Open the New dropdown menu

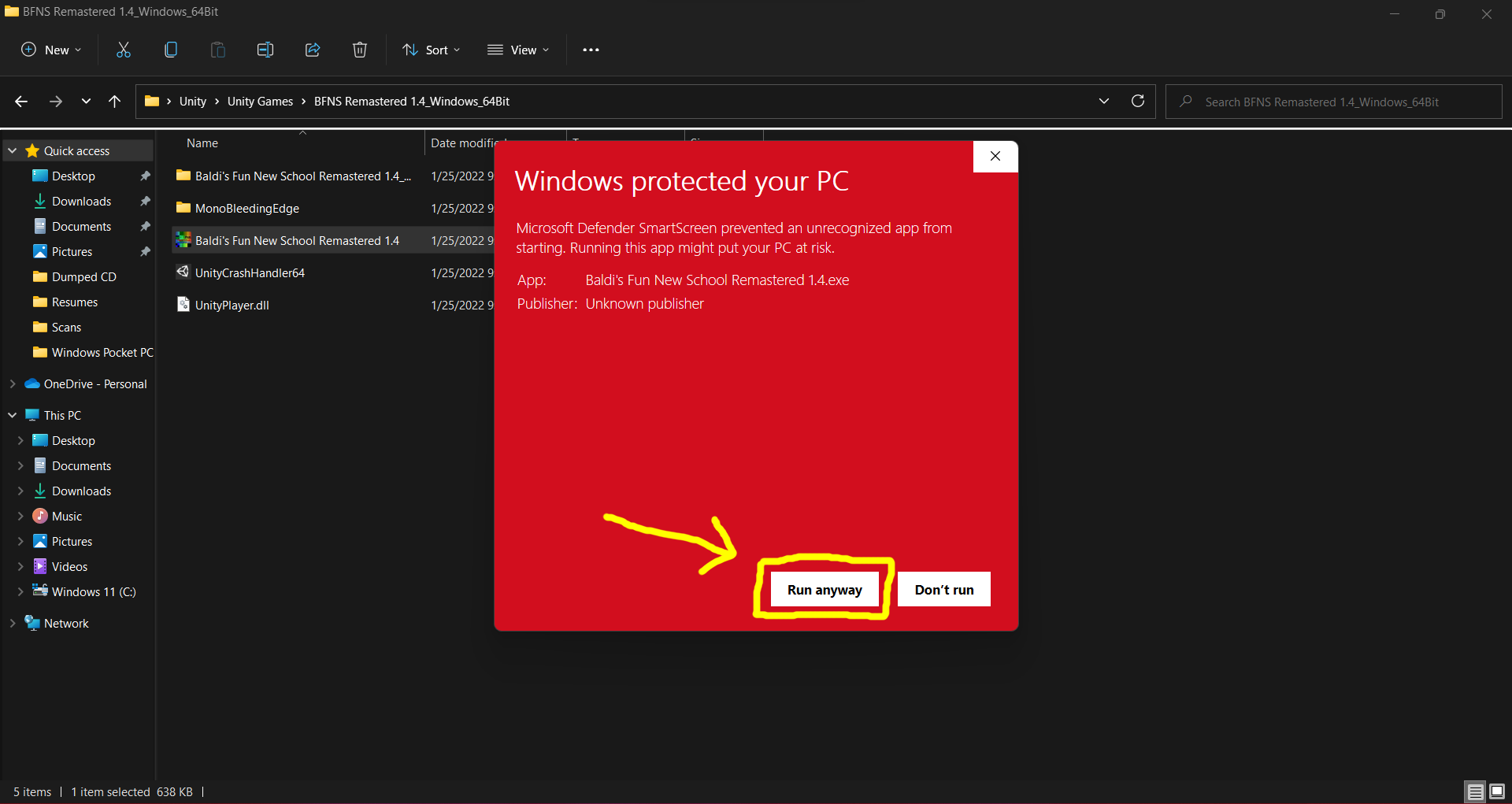[51, 50]
